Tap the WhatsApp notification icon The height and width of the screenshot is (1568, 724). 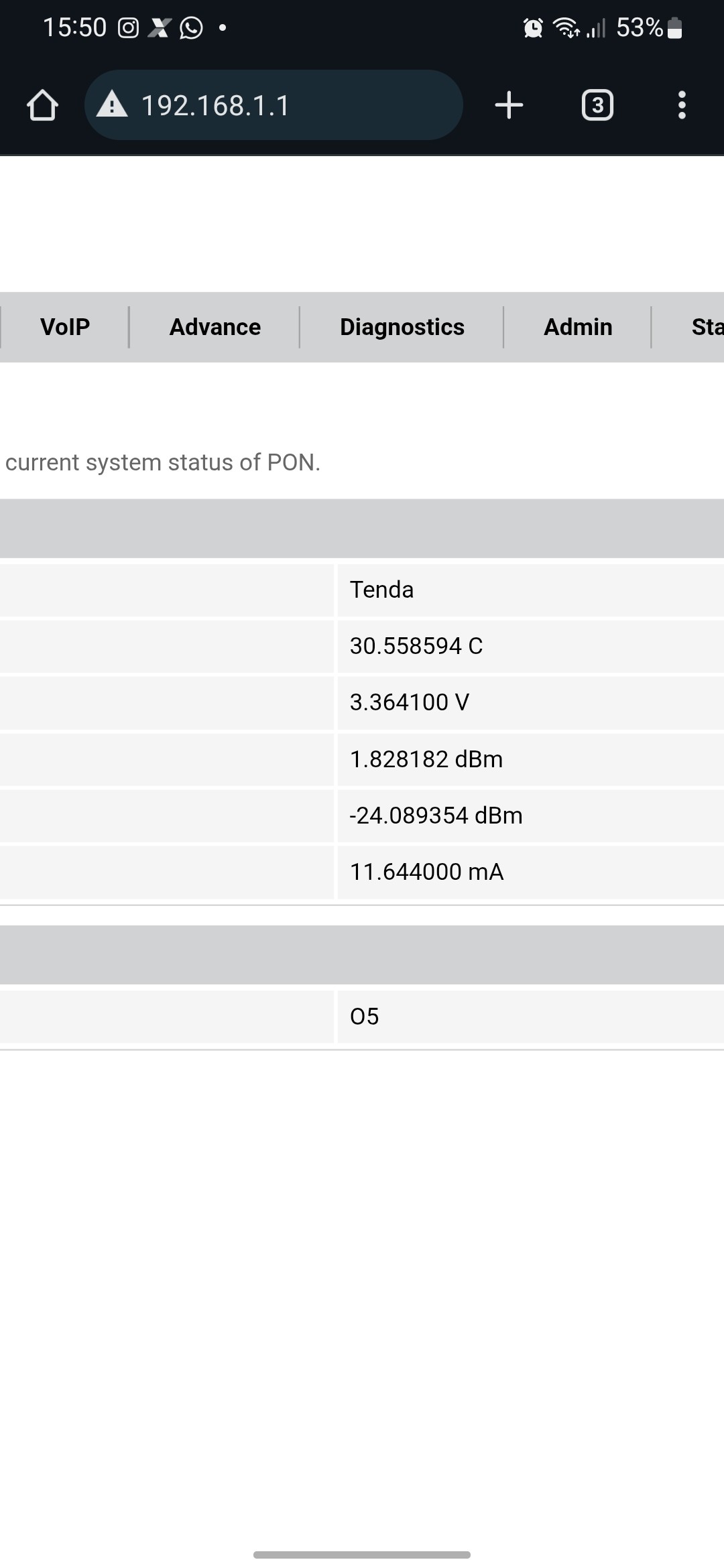coord(191,27)
